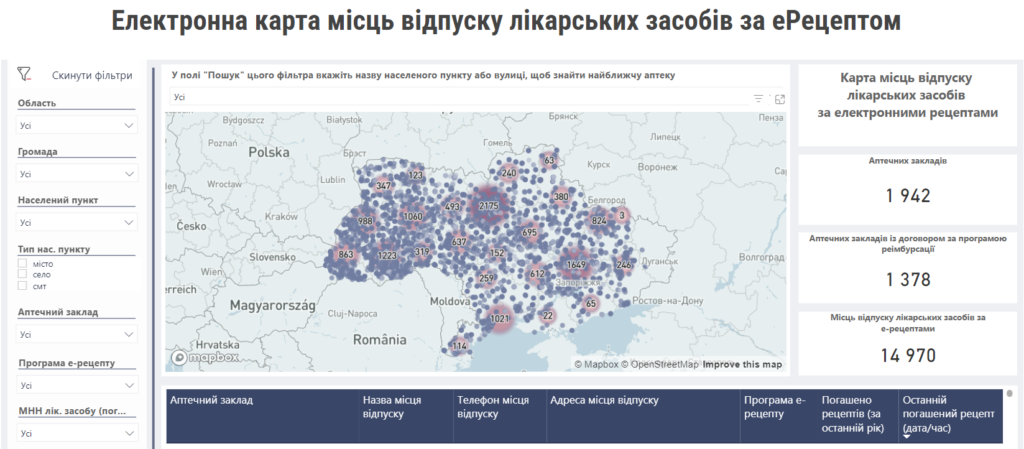Click the 246 cluster marker
The height and width of the screenshot is (449, 1024).
(624, 265)
